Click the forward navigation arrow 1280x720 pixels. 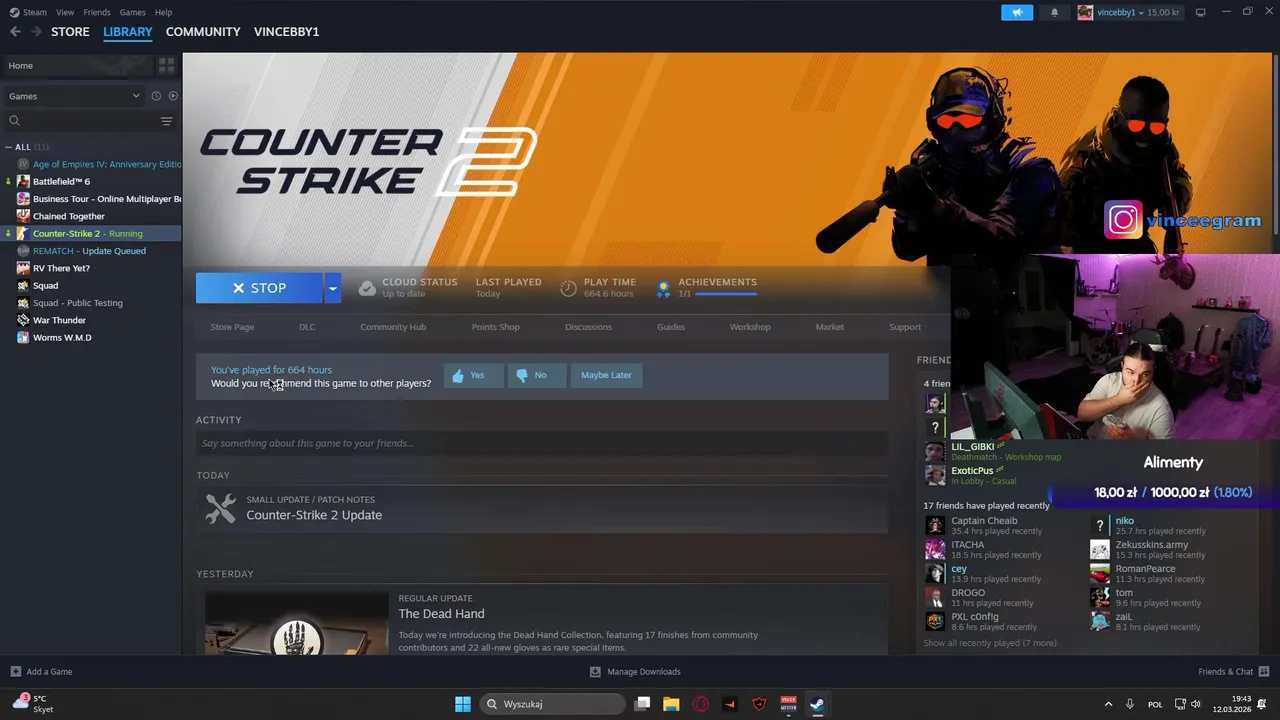37,32
